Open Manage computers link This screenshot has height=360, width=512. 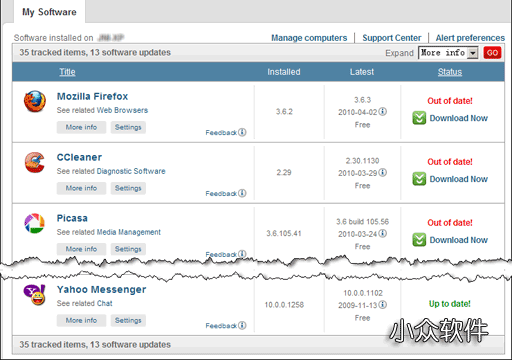pyautogui.click(x=309, y=38)
